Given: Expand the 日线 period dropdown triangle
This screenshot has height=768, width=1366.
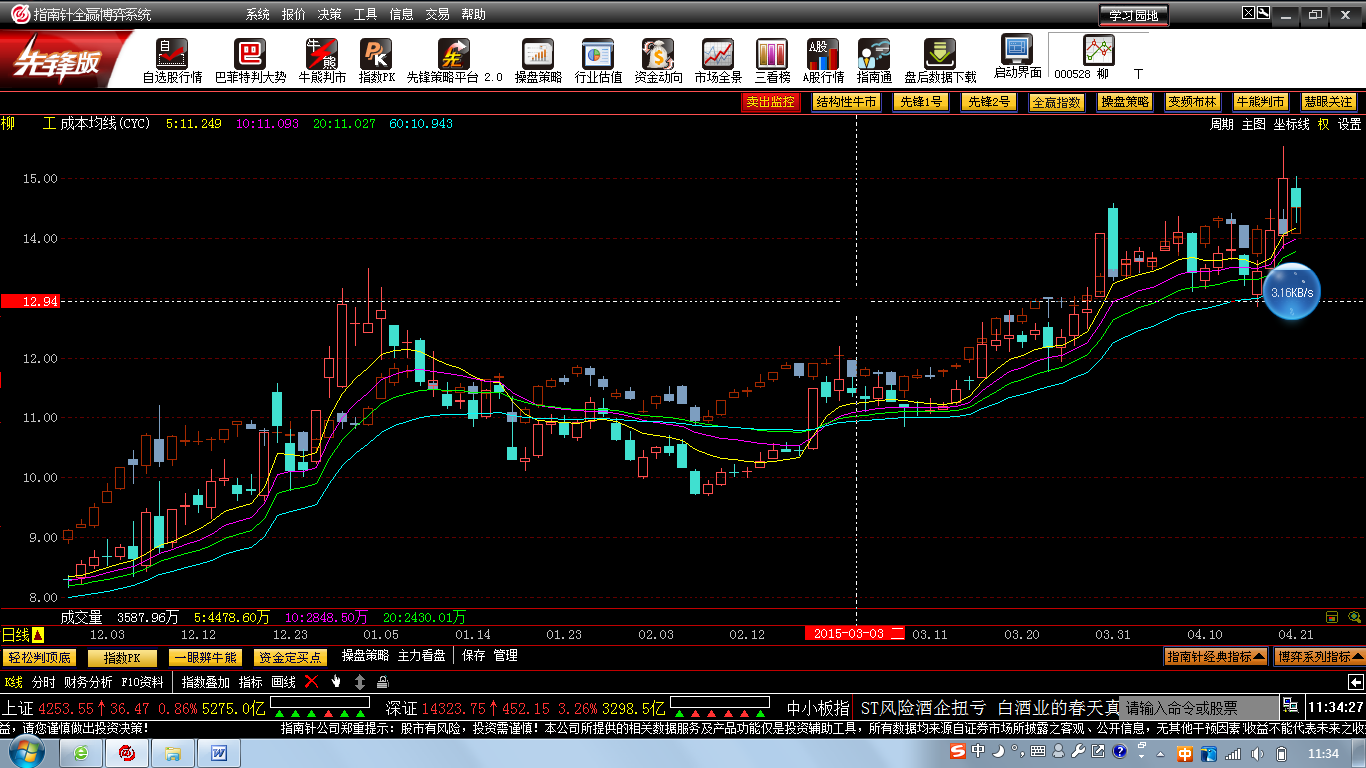Looking at the screenshot, I should pos(38,634).
